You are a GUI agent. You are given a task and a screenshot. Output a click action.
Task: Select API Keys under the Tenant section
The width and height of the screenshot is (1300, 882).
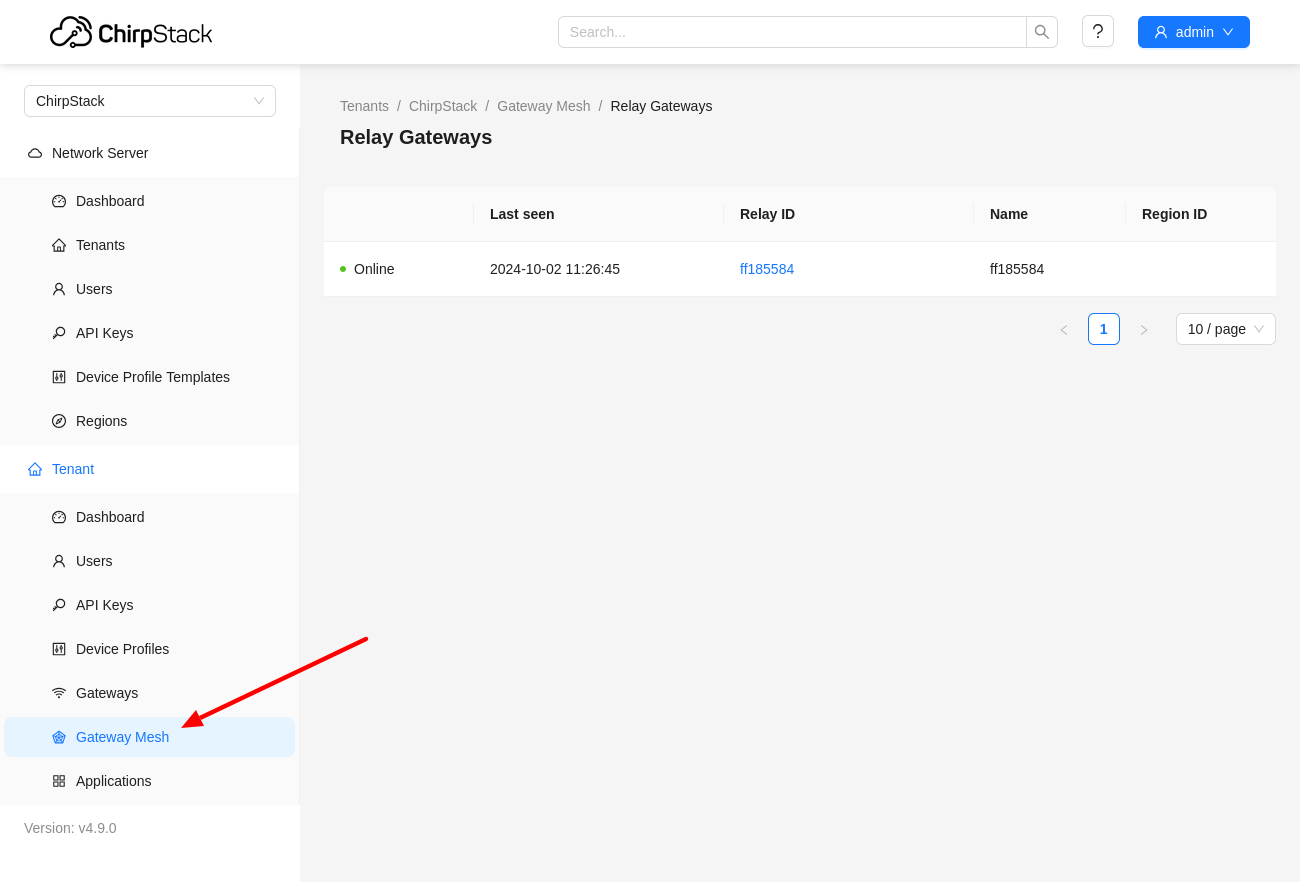click(x=104, y=605)
